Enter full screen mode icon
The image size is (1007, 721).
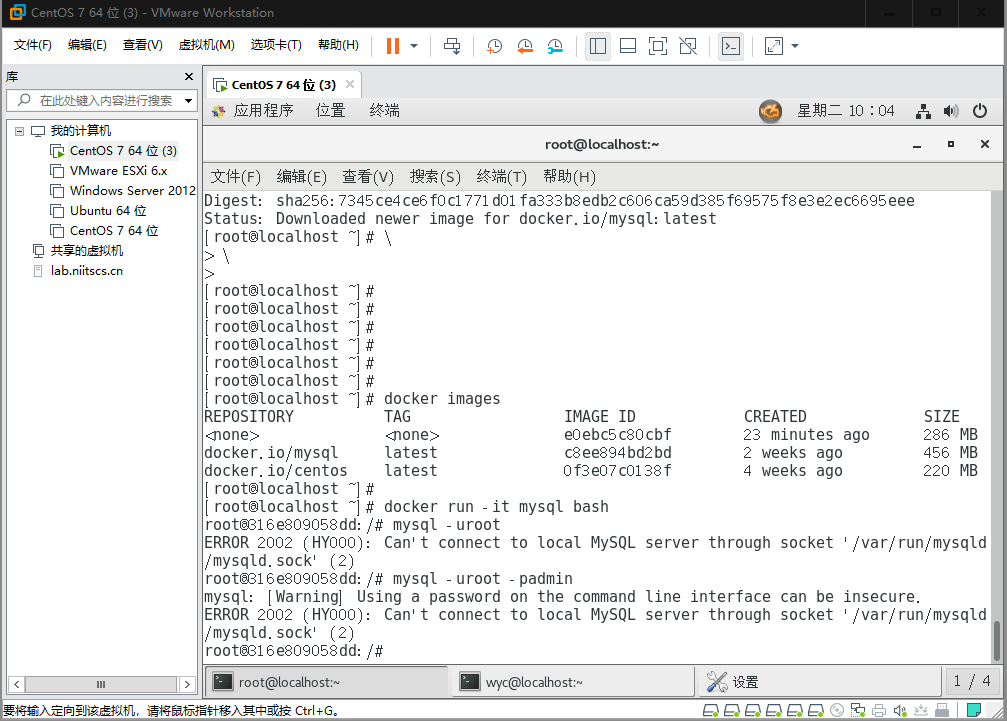[x=658, y=46]
